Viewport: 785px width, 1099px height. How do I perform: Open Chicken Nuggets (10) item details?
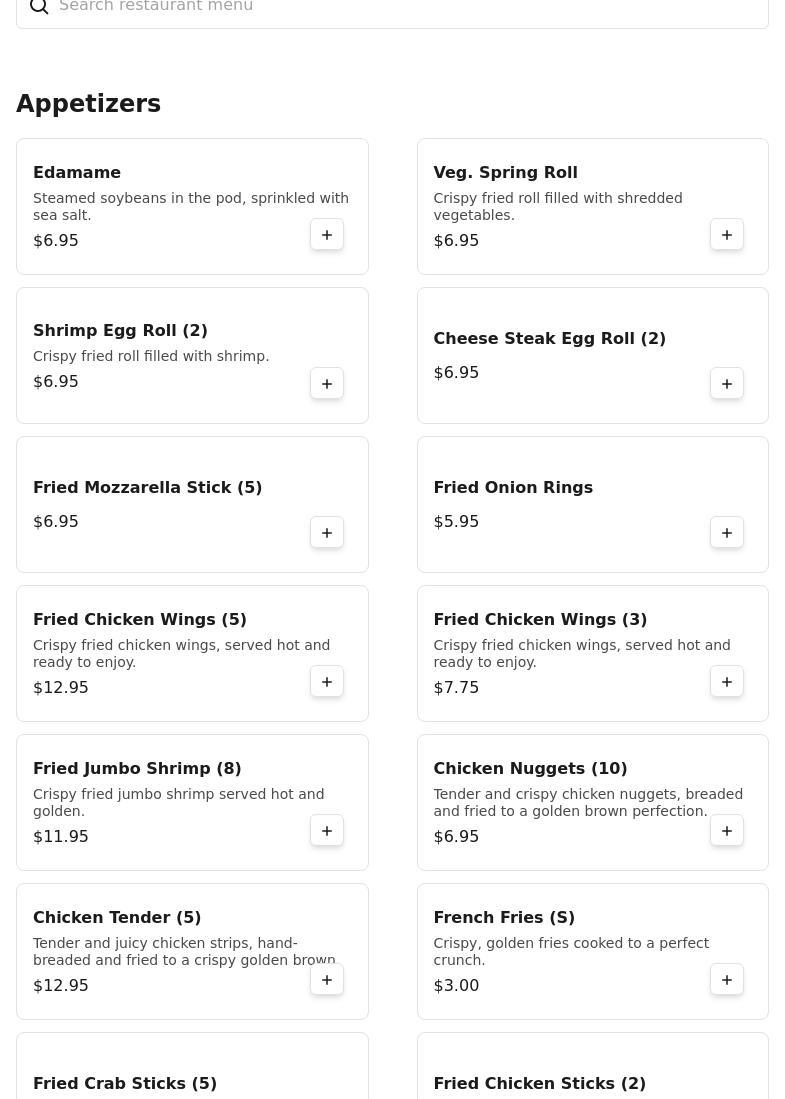(593, 803)
